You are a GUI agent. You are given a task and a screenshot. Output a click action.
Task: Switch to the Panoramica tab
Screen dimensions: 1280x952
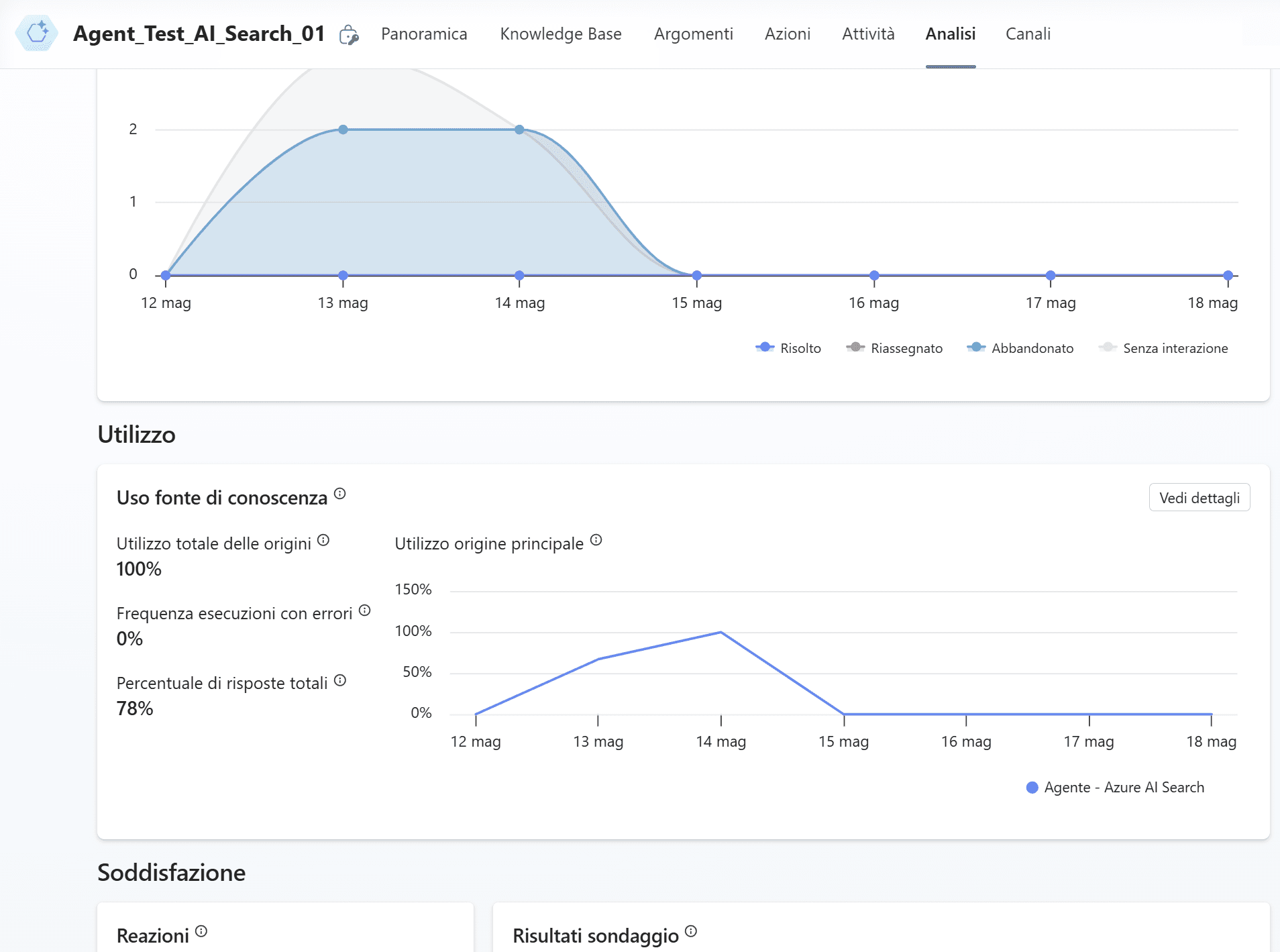click(424, 34)
